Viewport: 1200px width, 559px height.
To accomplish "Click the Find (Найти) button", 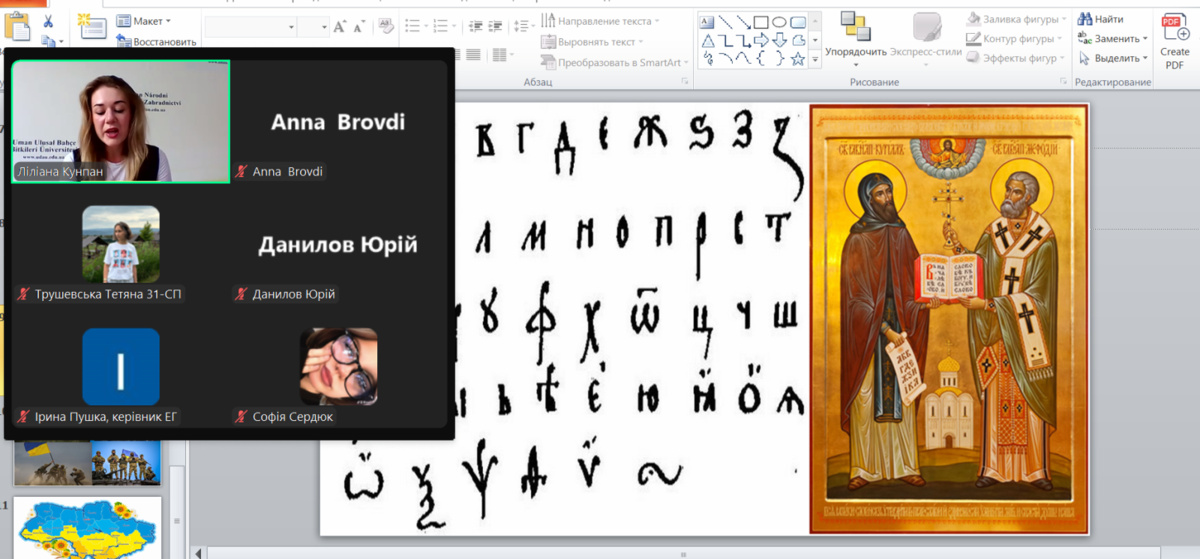I will 1100,19.
